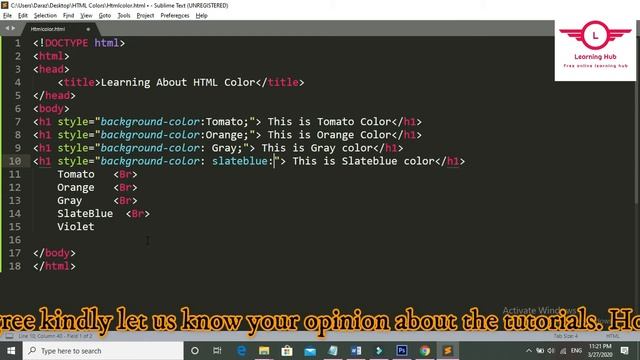Open the Find menu
This screenshot has width=640, height=360.
[x=68, y=16]
